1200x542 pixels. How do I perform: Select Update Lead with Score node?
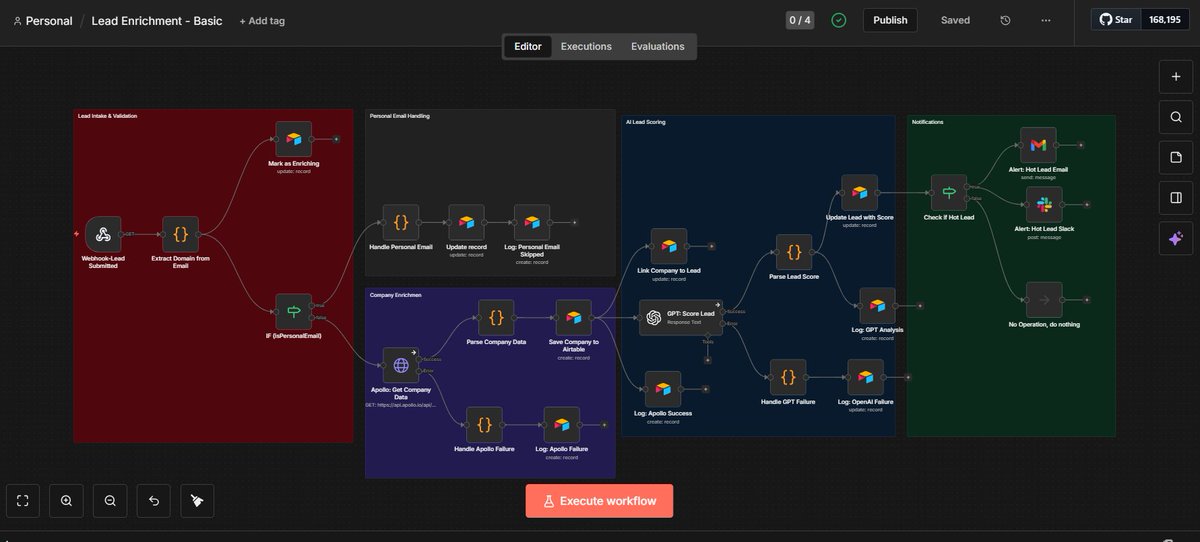[x=859, y=193]
